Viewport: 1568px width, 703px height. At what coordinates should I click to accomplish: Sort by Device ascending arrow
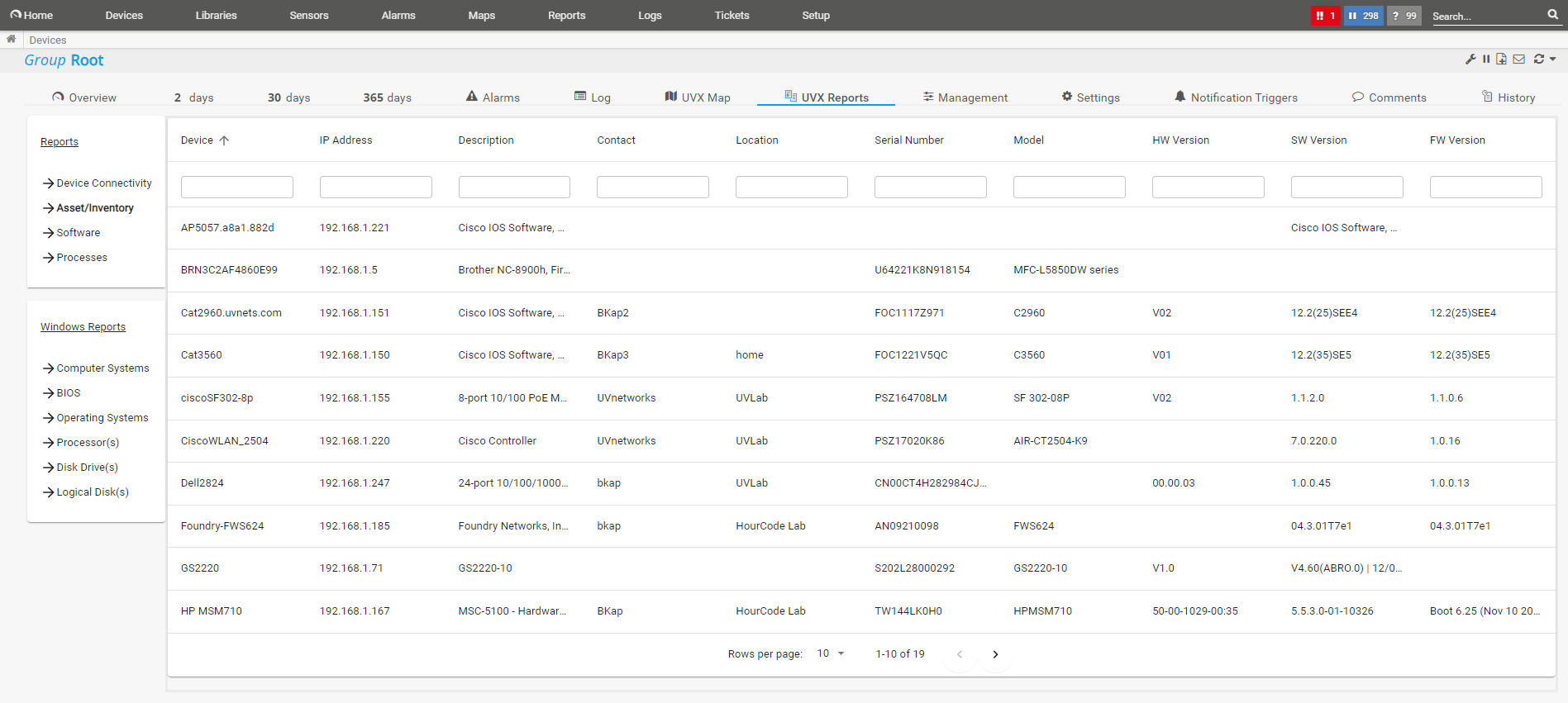[224, 140]
